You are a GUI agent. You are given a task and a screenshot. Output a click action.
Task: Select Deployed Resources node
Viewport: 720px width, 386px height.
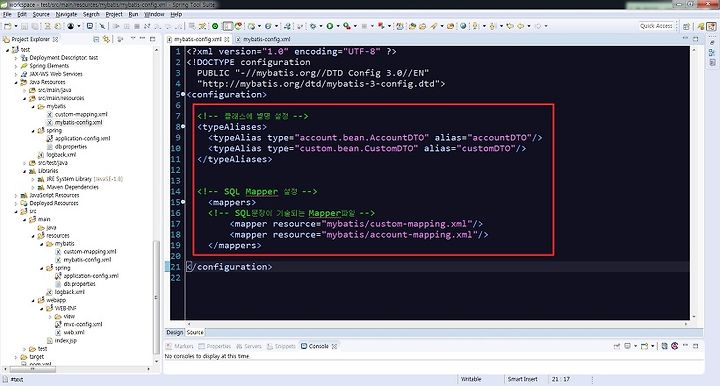pos(54,203)
